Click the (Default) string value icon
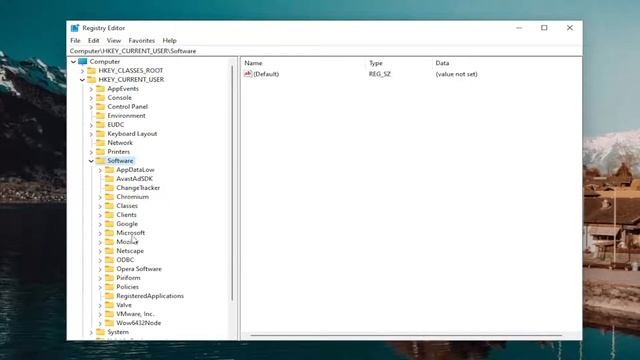 248,74
